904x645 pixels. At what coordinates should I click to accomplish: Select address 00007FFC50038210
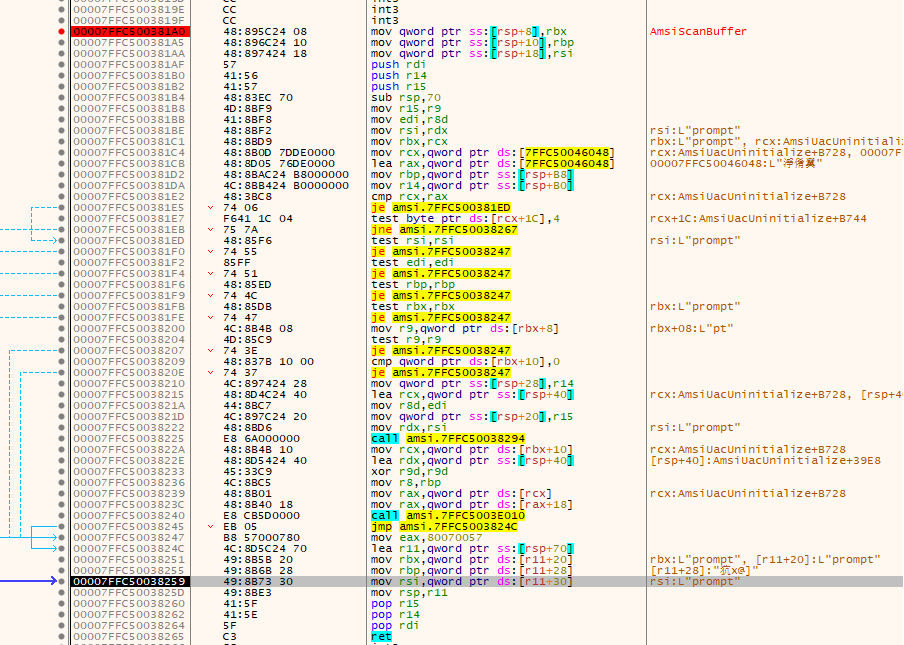coord(129,383)
